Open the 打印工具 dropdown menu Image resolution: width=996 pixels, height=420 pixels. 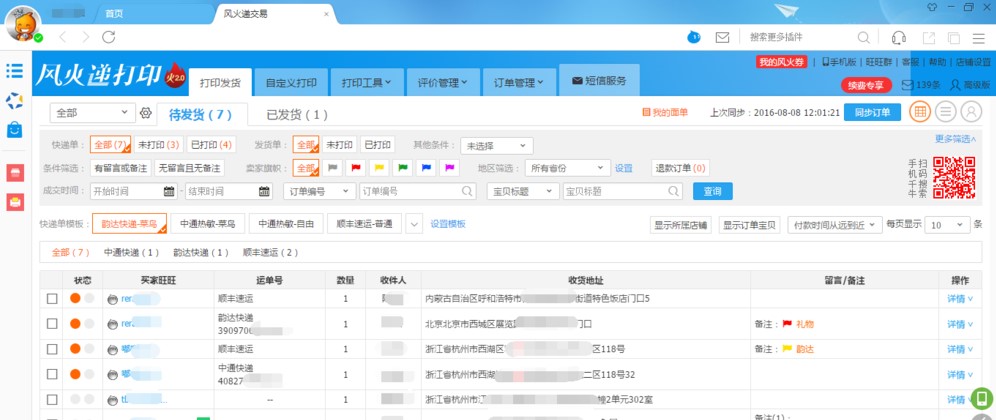(x=366, y=82)
